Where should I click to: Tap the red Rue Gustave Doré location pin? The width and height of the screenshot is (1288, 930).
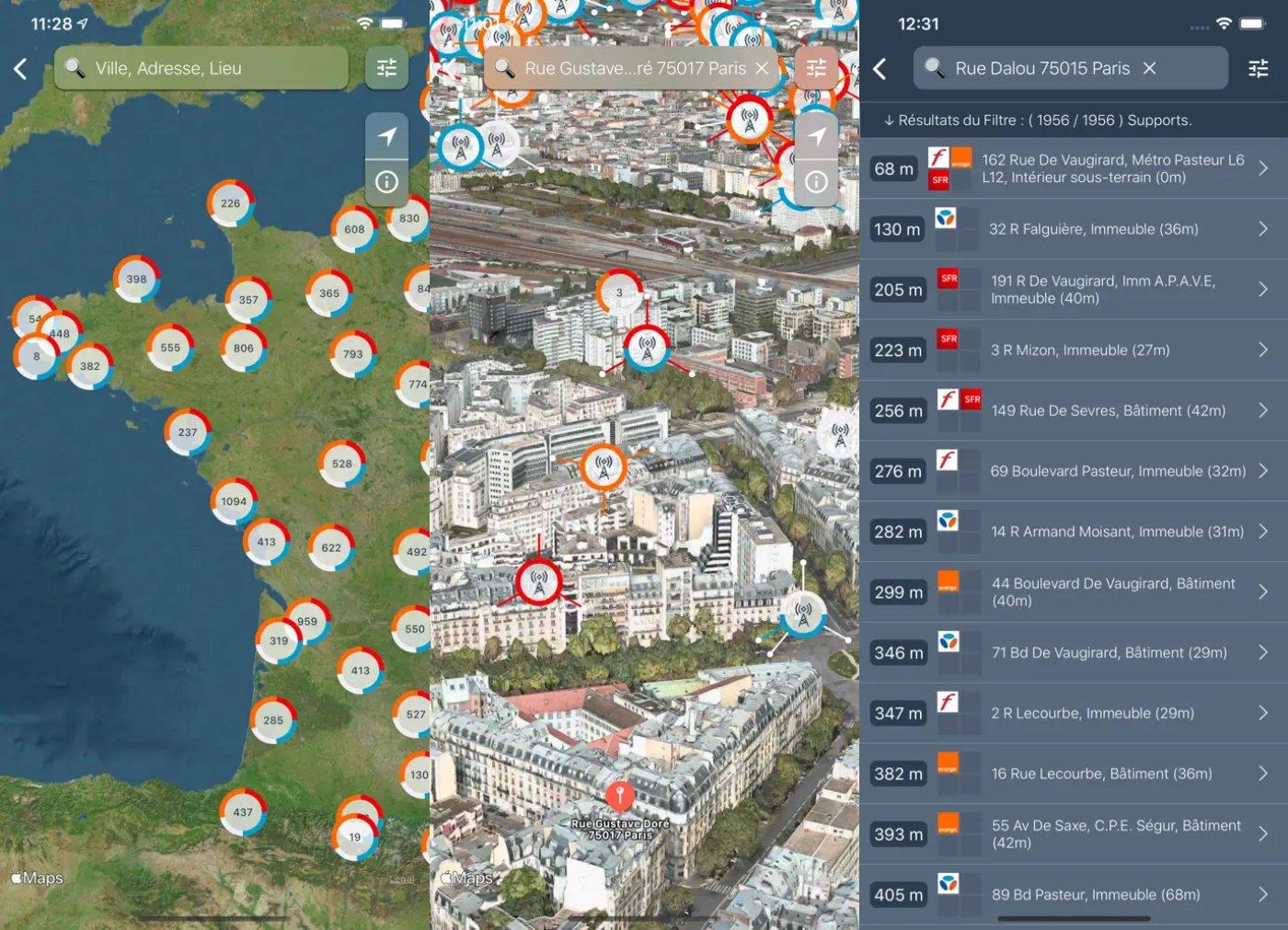(x=620, y=797)
